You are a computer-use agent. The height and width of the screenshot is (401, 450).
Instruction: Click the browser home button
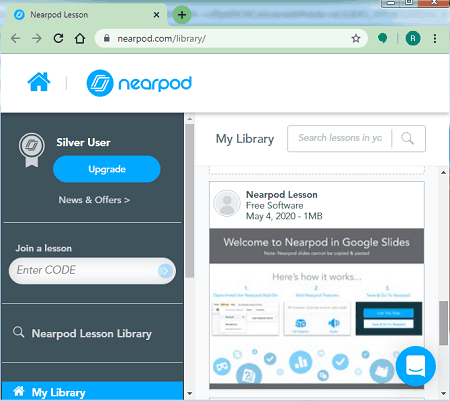[x=80, y=38]
